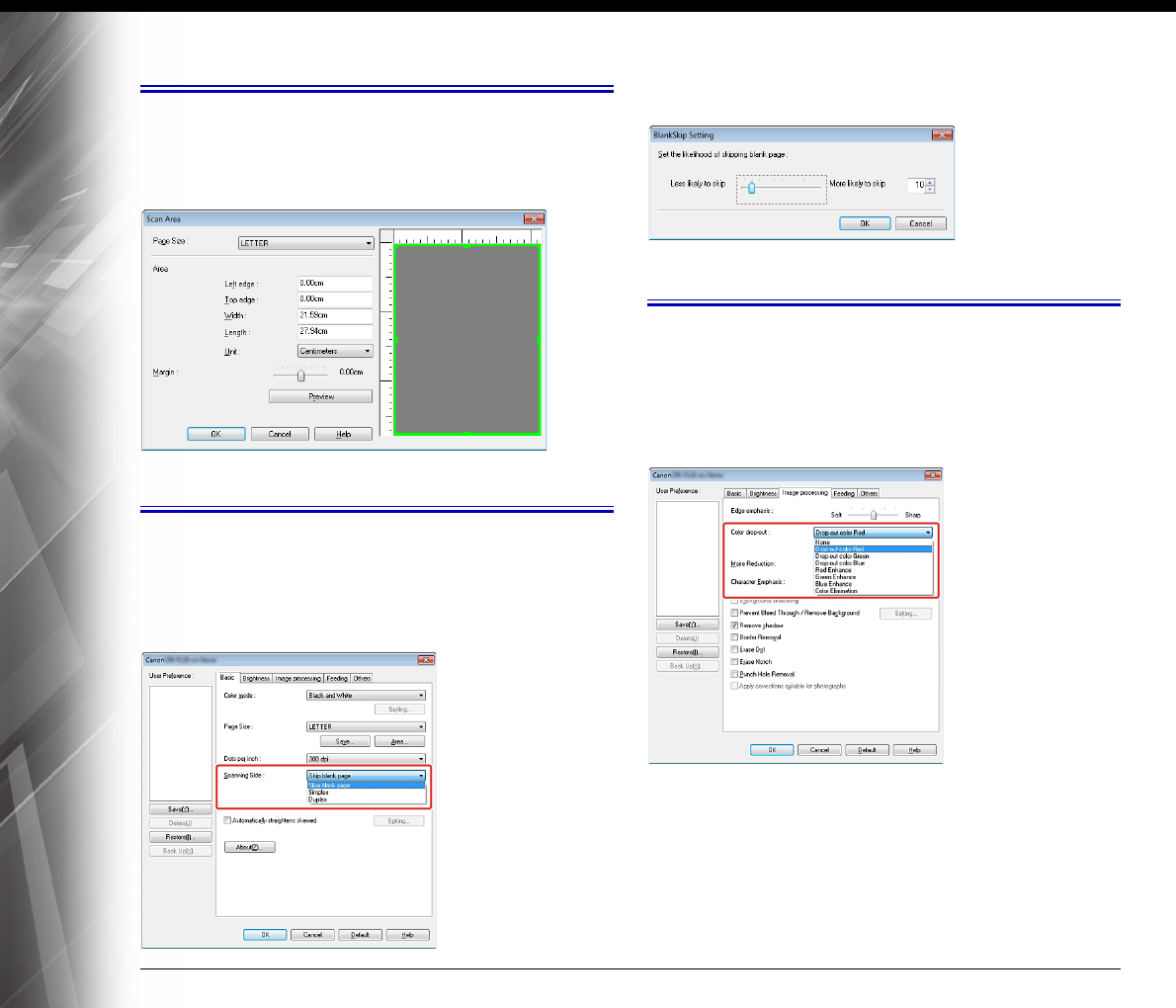The image size is (1176, 1008).
Task: Click the Edge emphasis slider handle
Action: click(874, 514)
